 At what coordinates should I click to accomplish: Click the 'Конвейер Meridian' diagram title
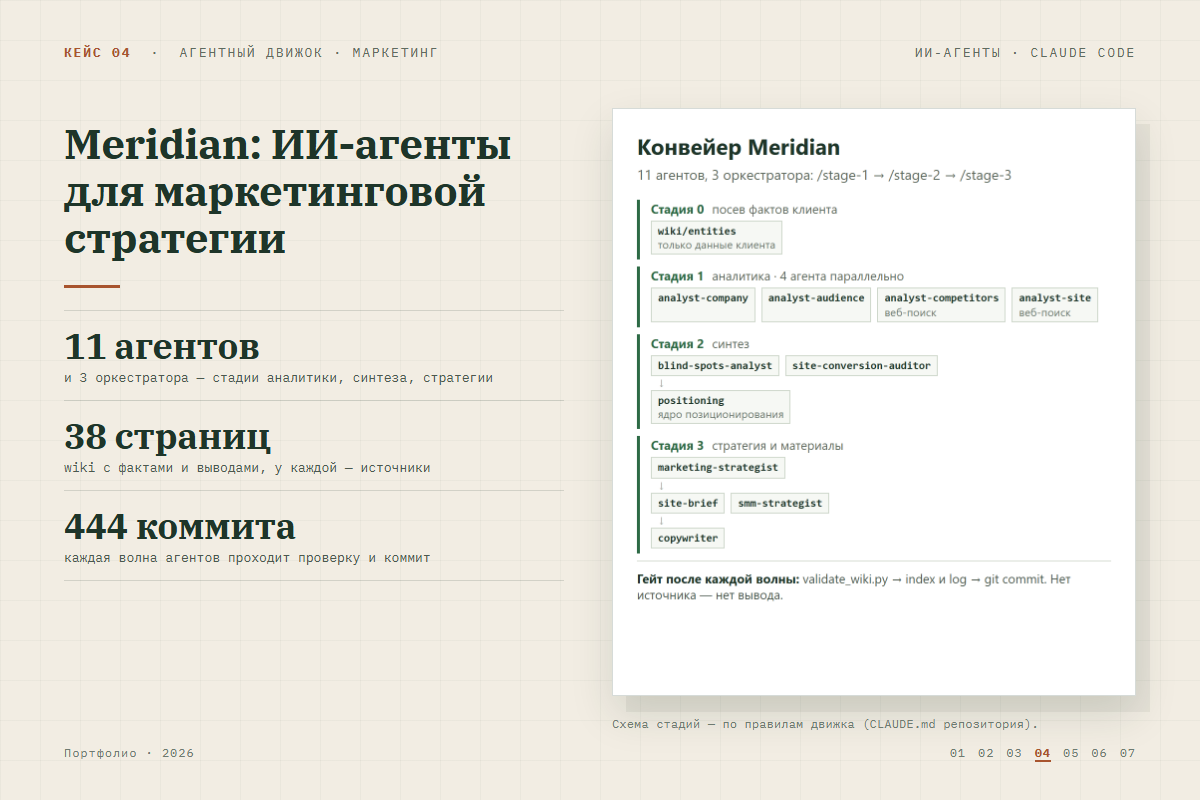coord(738,148)
